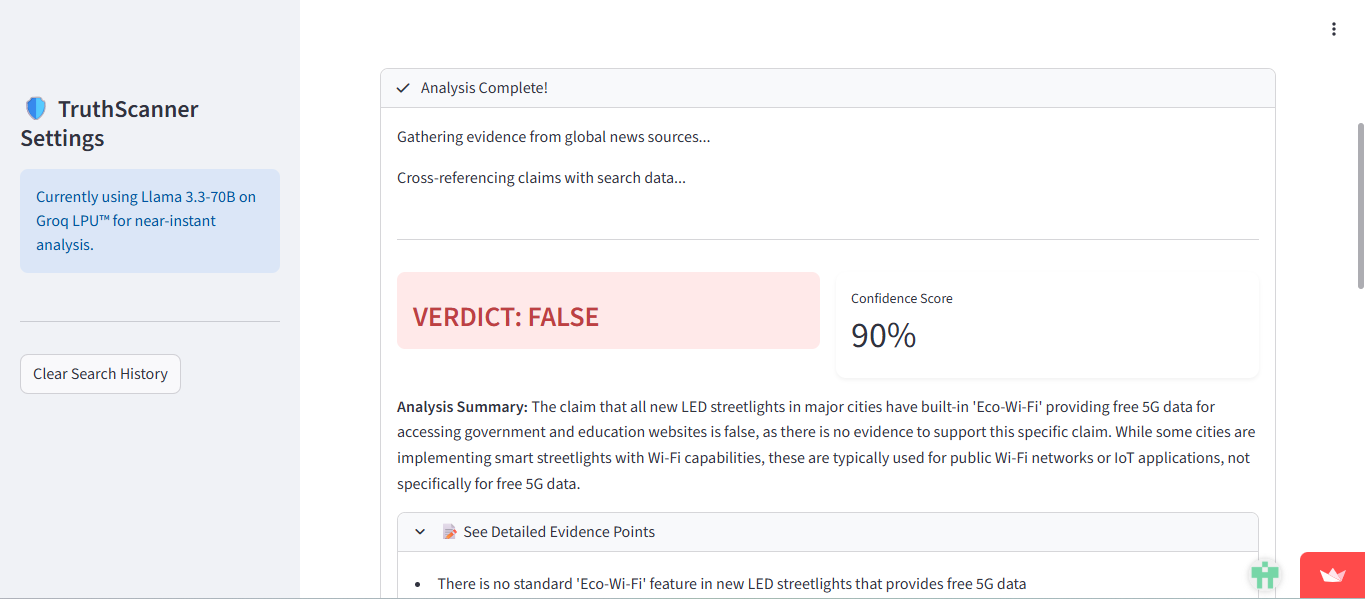Open the three-dot main menu

pyautogui.click(x=1333, y=29)
